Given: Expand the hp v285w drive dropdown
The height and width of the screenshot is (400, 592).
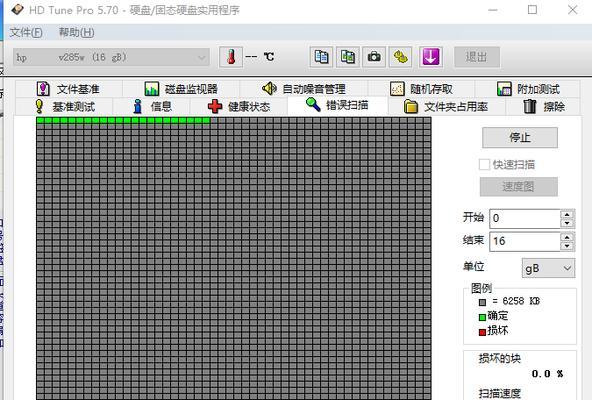Looking at the screenshot, I should tap(111, 57).
